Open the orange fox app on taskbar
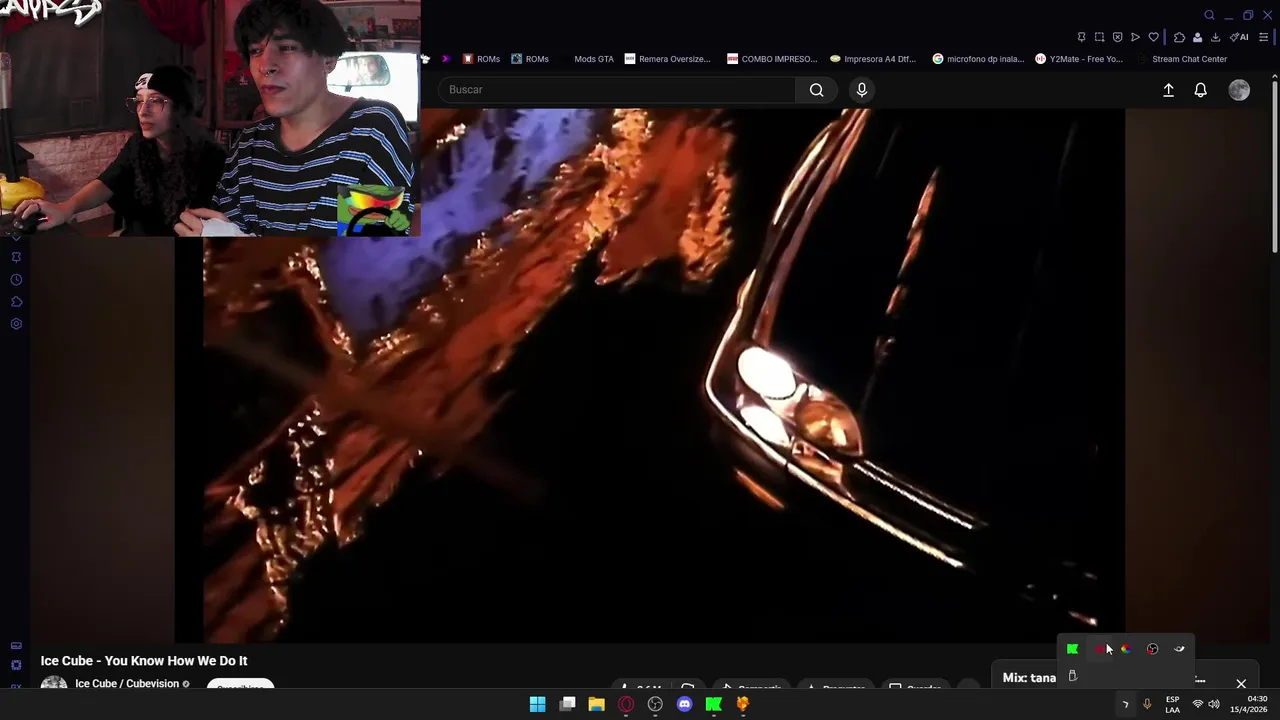Viewport: 1280px width, 720px height. pos(743,704)
